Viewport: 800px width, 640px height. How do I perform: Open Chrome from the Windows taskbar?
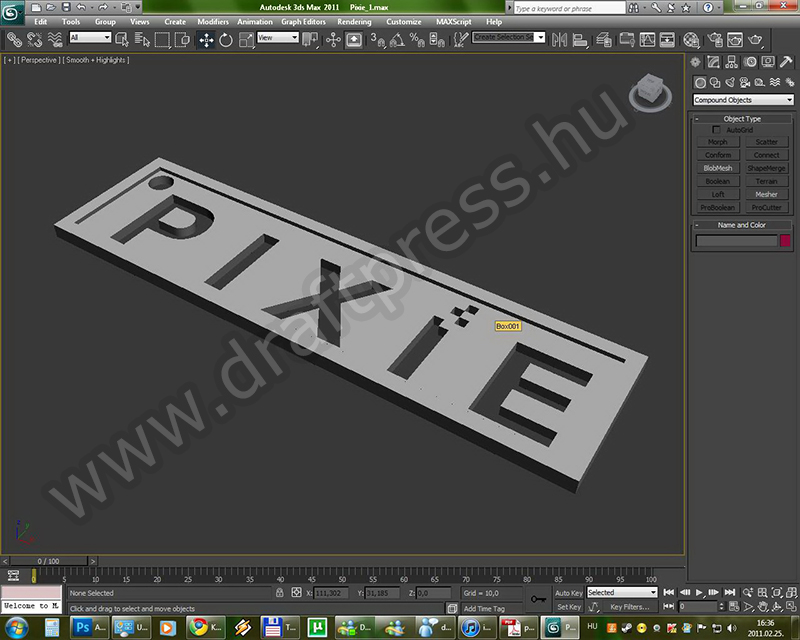[x=205, y=627]
